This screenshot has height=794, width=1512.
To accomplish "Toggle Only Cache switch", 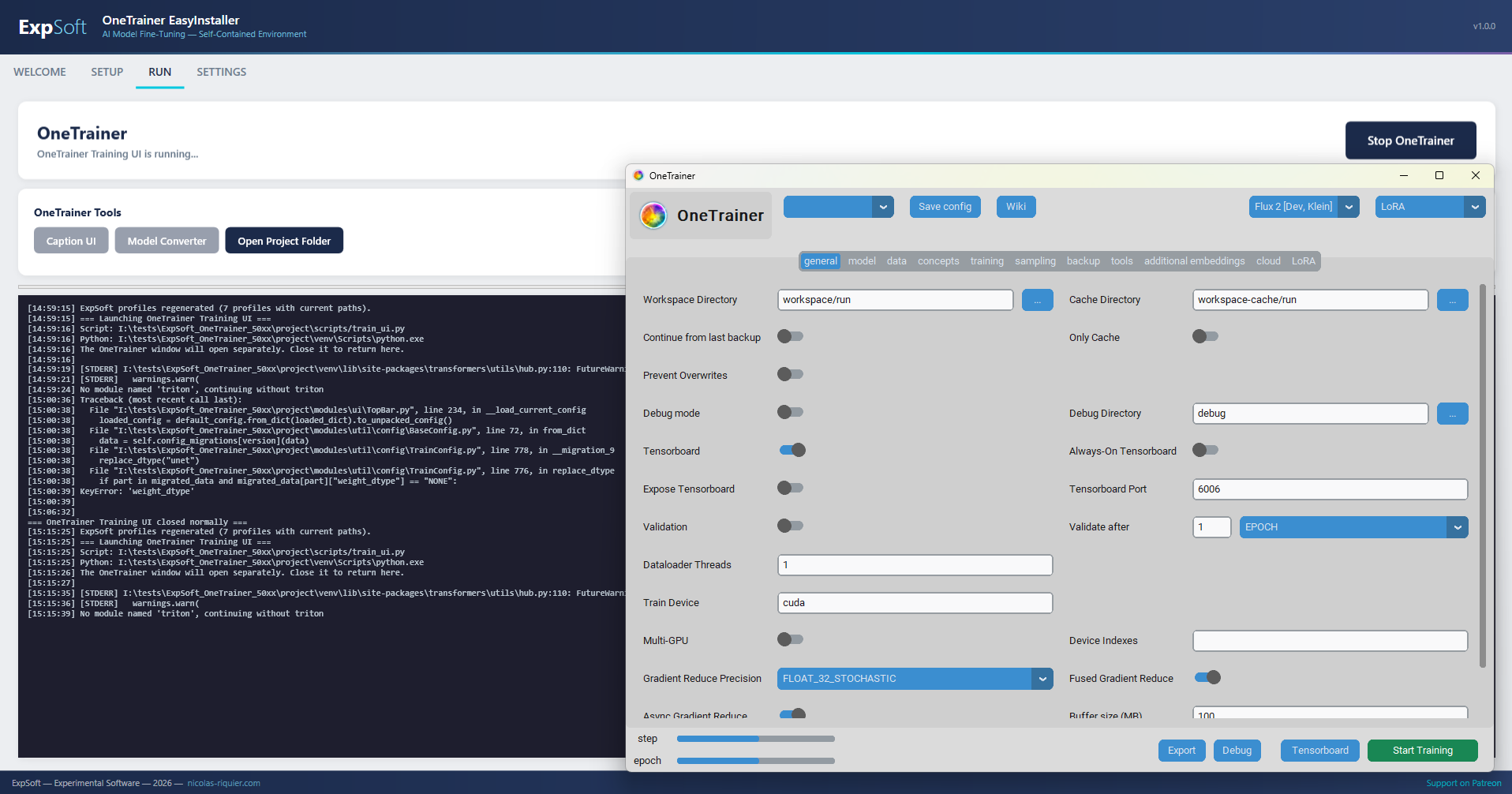I will point(1205,336).
